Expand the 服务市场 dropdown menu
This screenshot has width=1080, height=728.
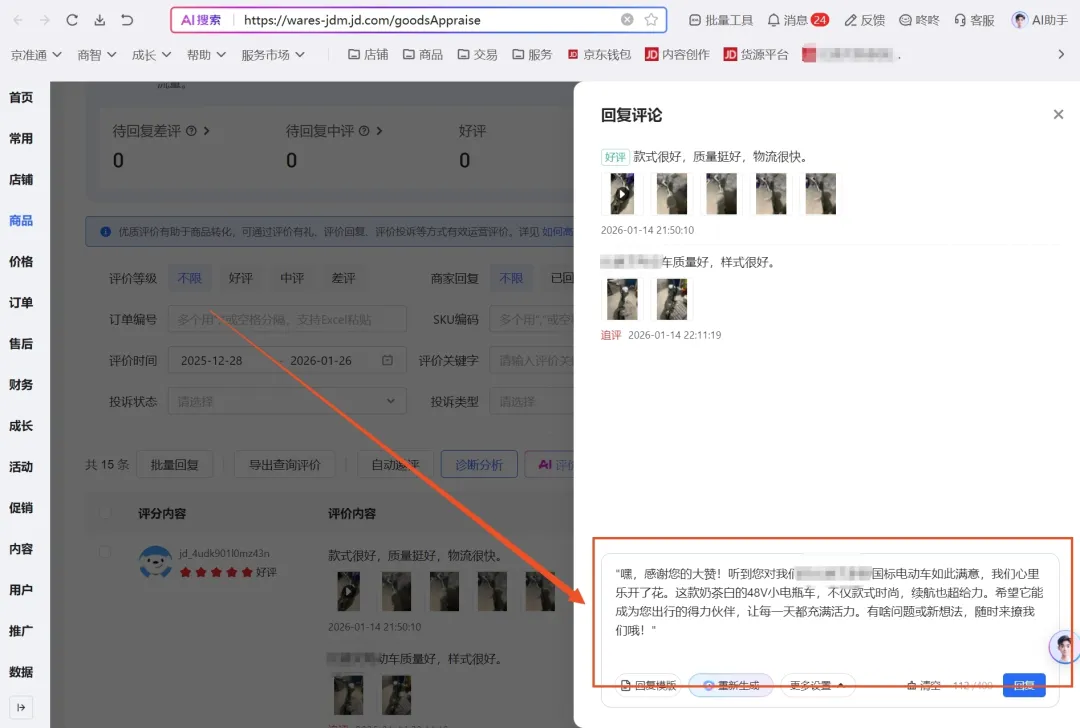[273, 54]
